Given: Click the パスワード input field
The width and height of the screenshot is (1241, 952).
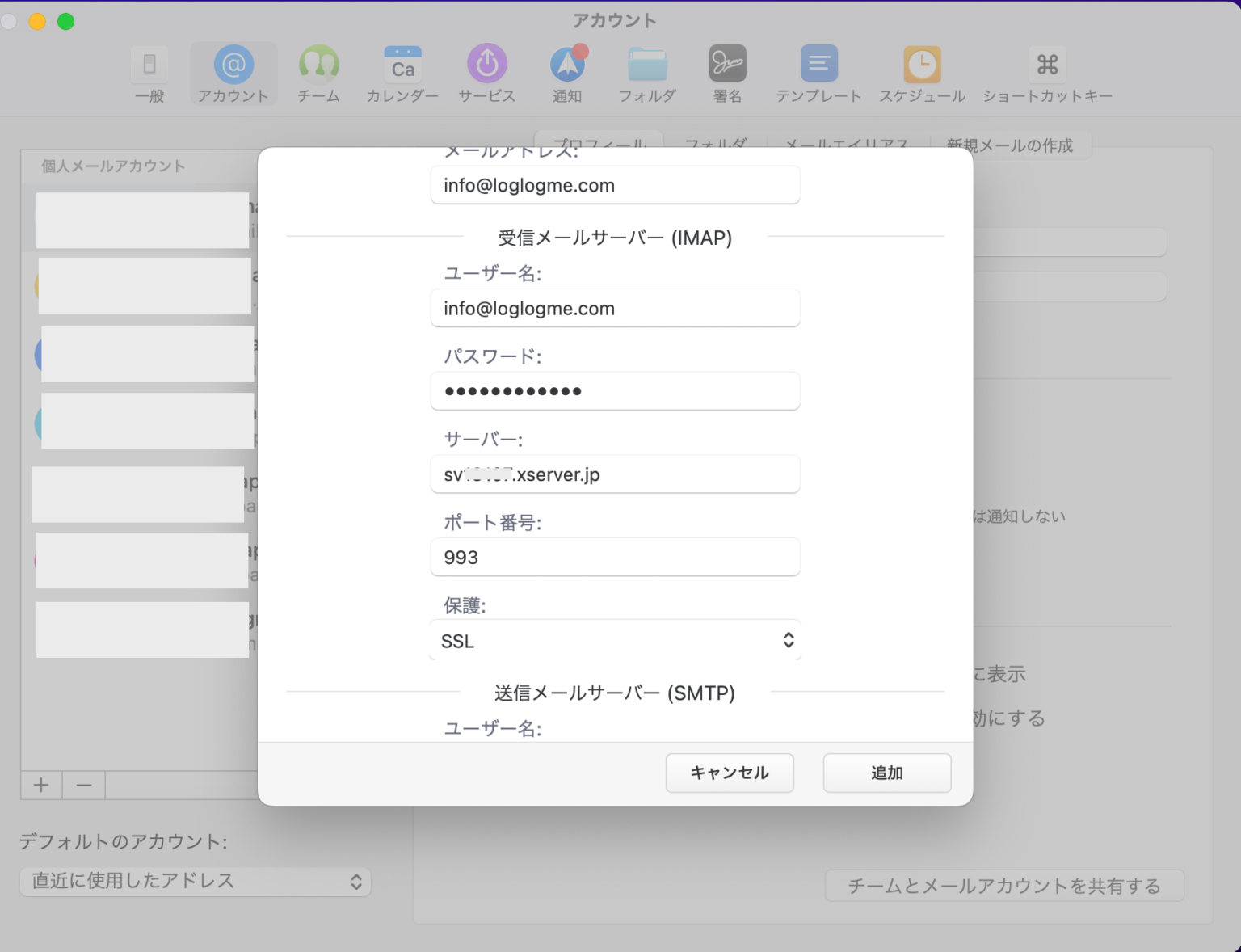Looking at the screenshot, I should pyautogui.click(x=614, y=391).
